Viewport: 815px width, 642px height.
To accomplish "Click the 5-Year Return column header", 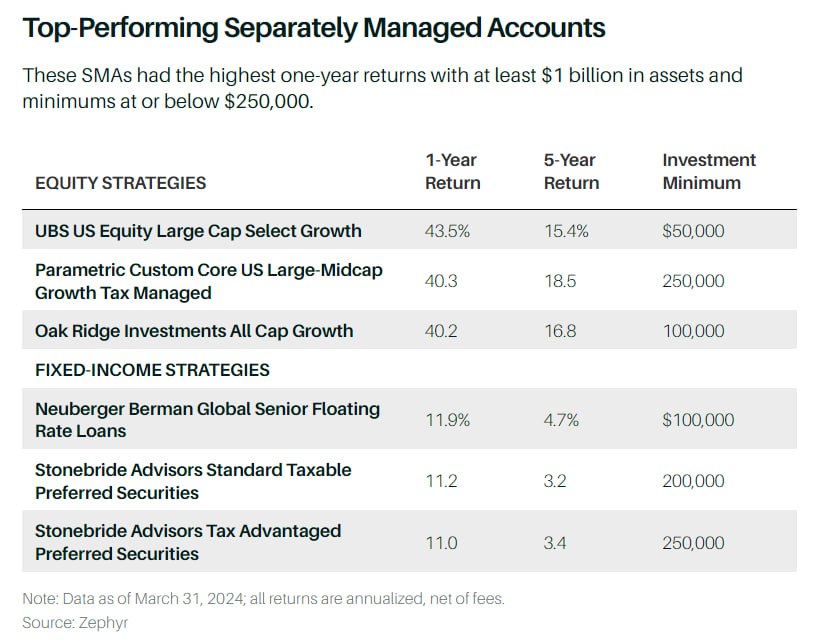I will point(571,171).
